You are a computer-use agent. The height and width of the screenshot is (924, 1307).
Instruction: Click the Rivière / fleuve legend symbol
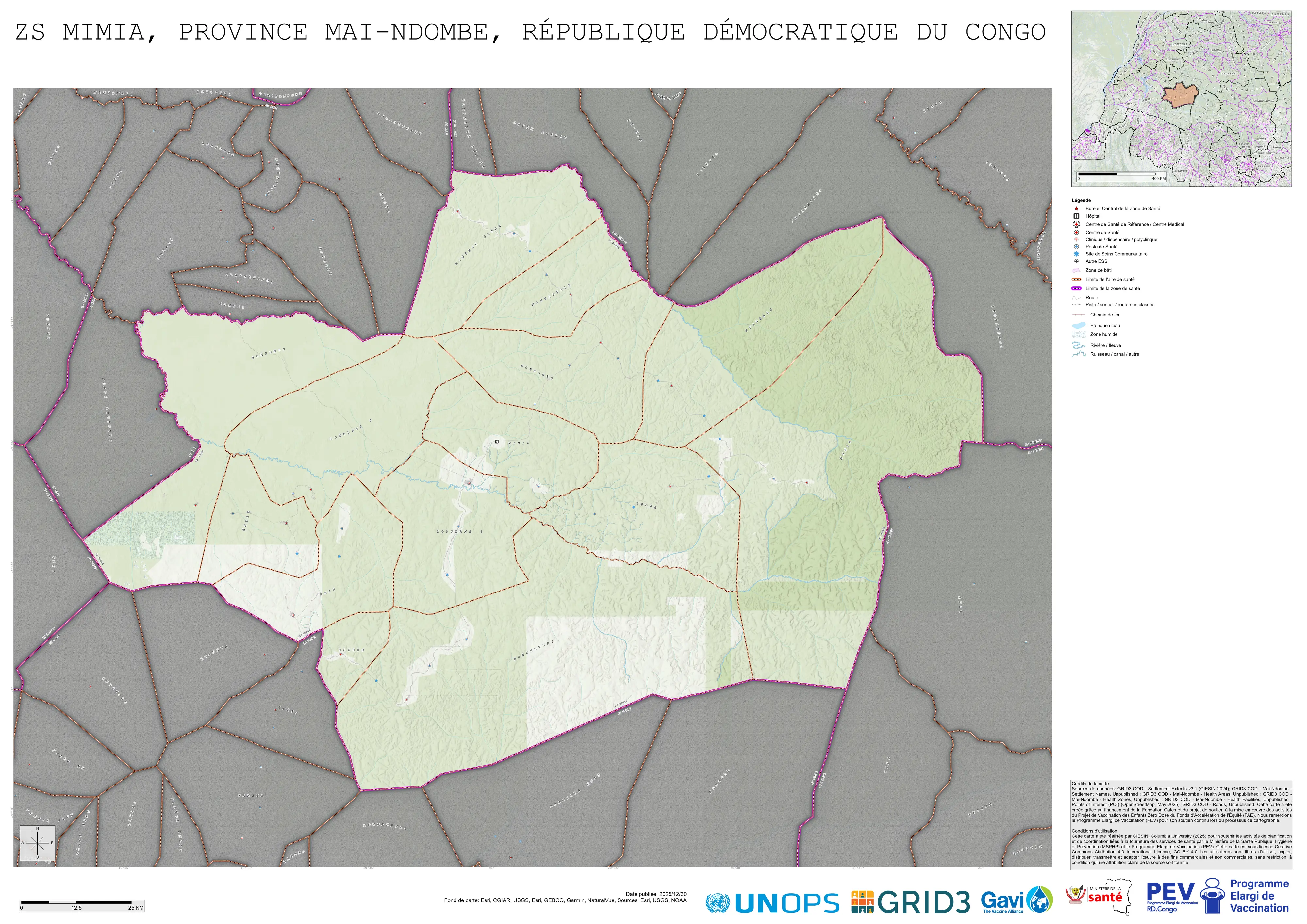(x=1079, y=345)
